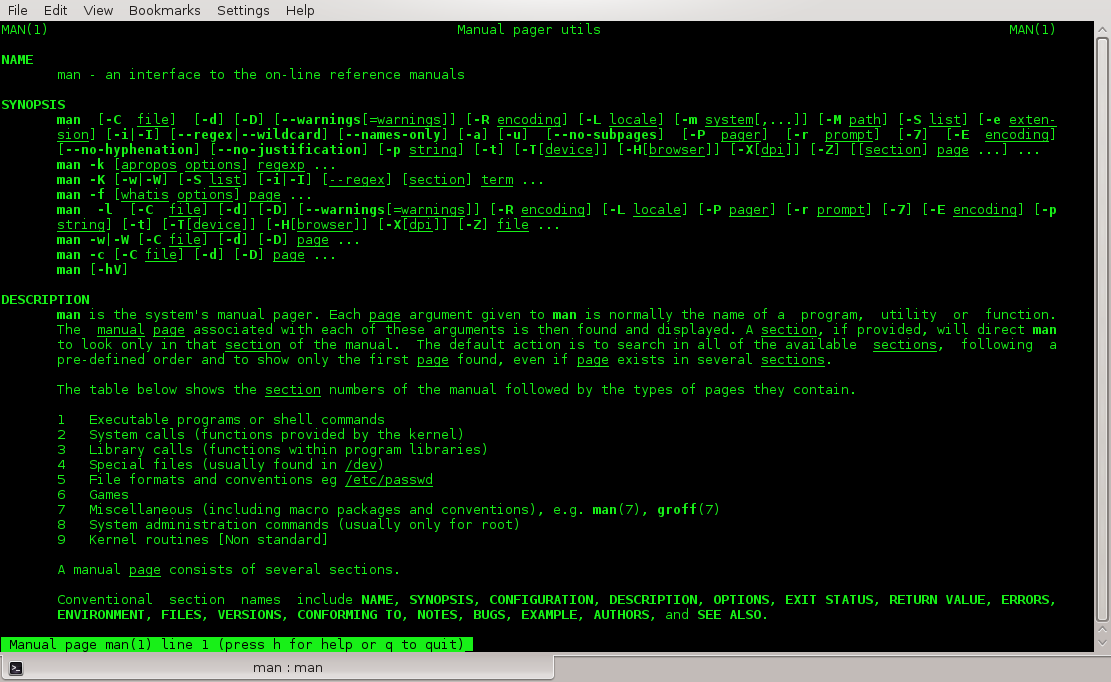Click the scroll down arrow at scrollbar bottom
The image size is (1111, 682).
1102,644
